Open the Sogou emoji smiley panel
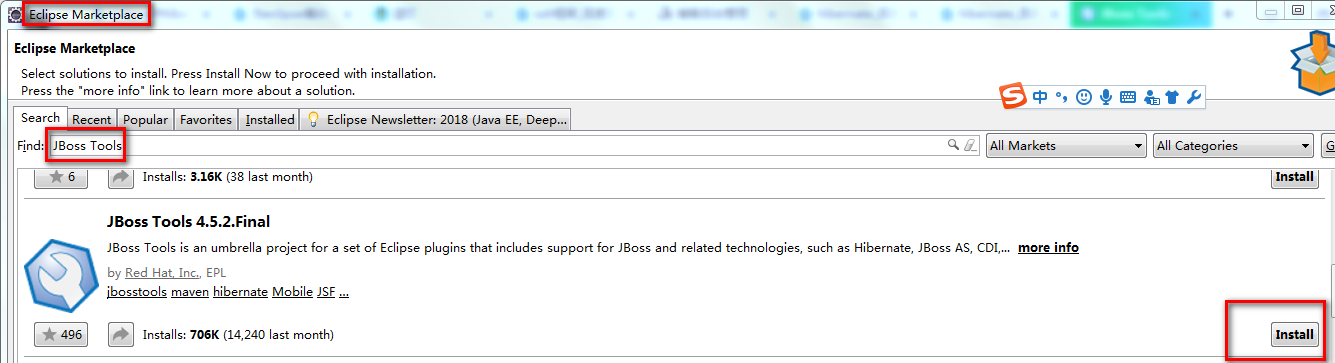Image resolution: width=1335 pixels, height=363 pixels. click(x=1084, y=97)
